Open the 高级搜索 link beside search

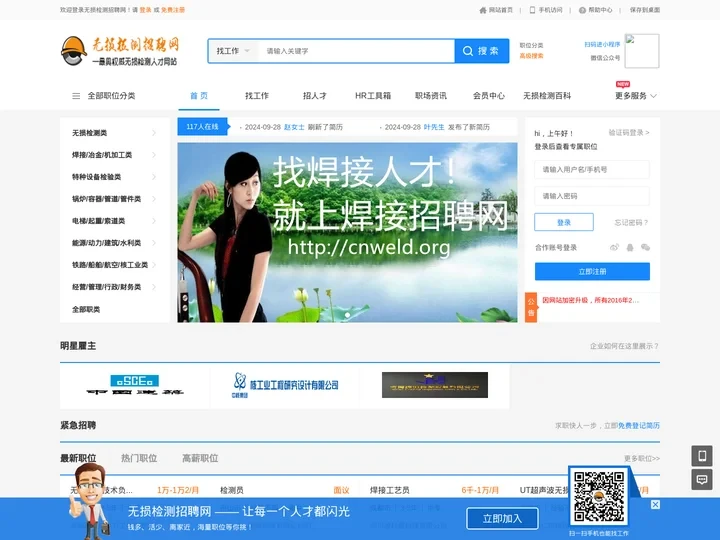tap(531, 56)
